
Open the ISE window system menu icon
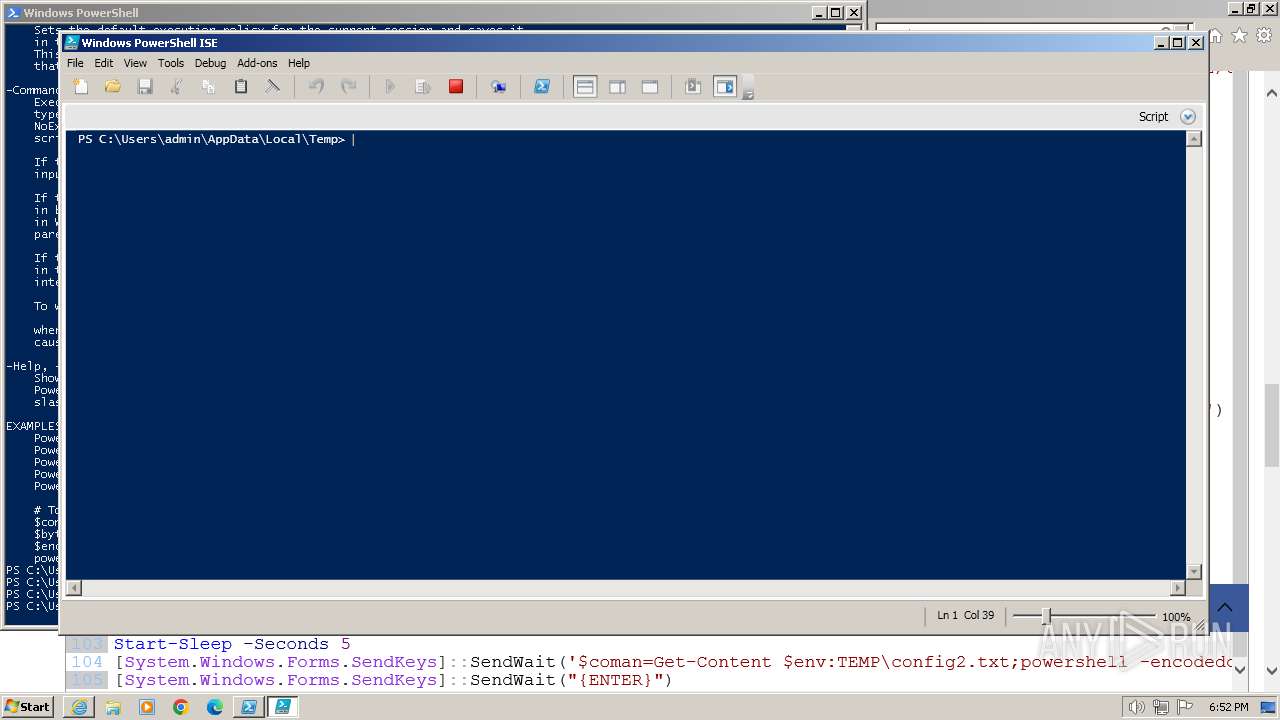(x=72, y=43)
